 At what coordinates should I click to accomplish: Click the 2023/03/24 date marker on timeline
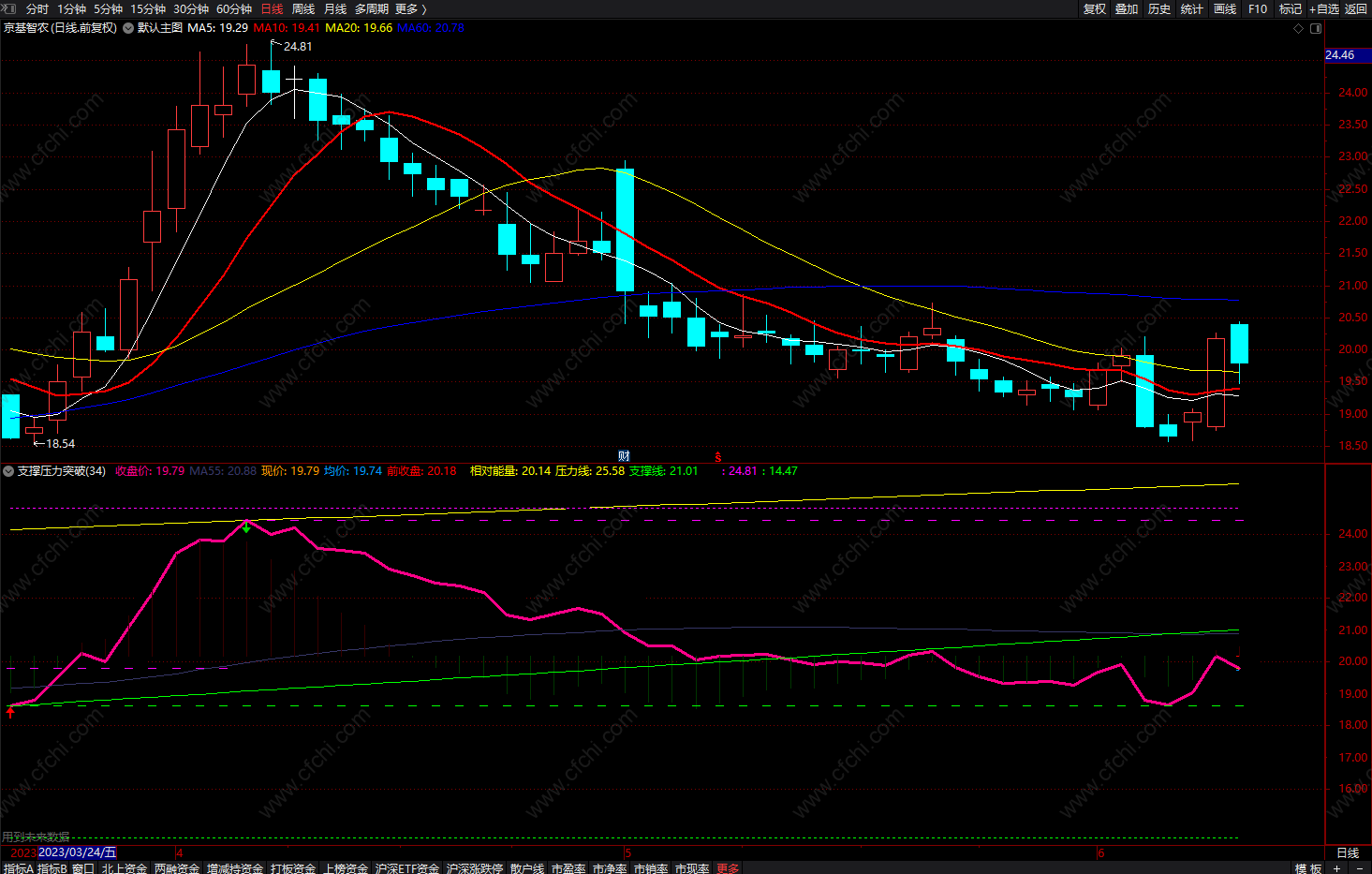coord(78,852)
